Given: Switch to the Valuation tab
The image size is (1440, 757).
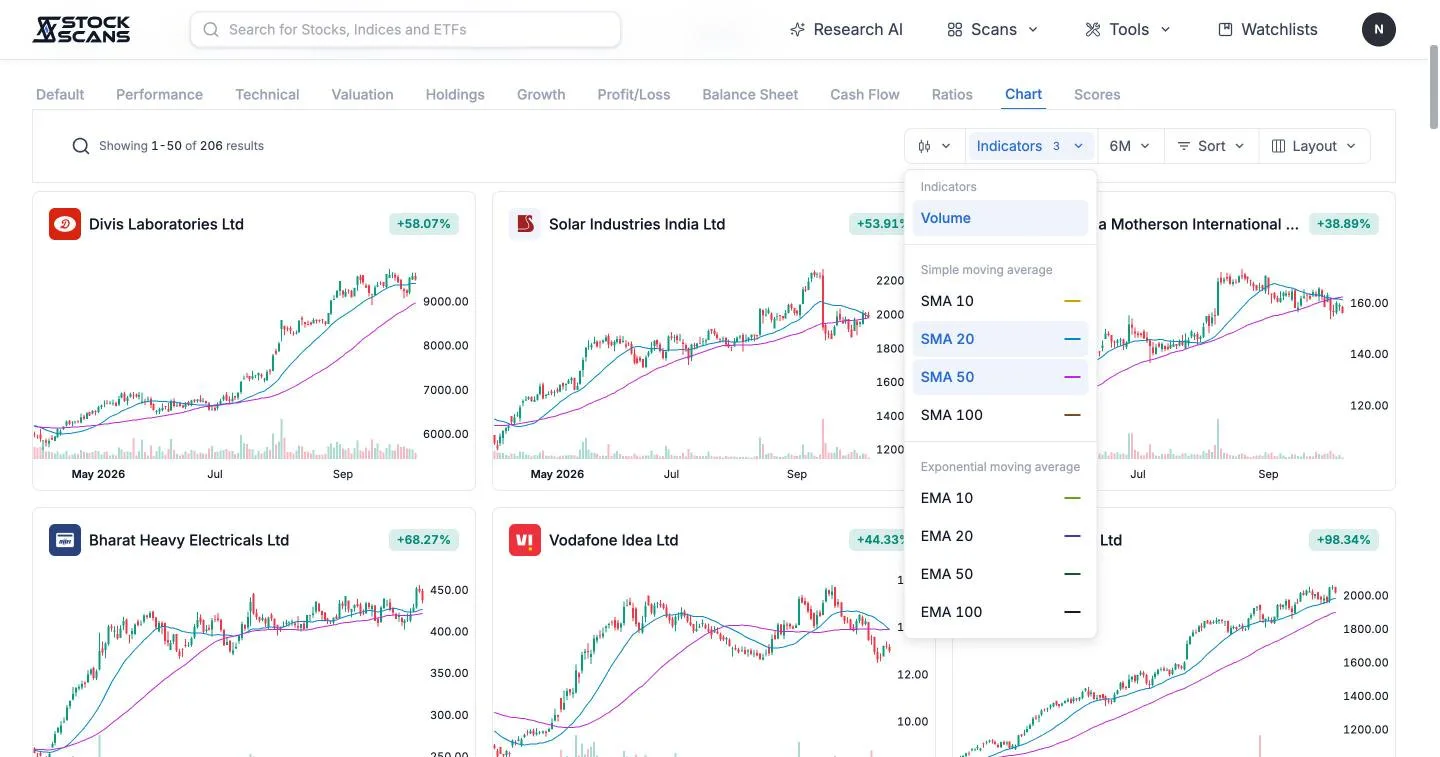Looking at the screenshot, I should tap(362, 94).
